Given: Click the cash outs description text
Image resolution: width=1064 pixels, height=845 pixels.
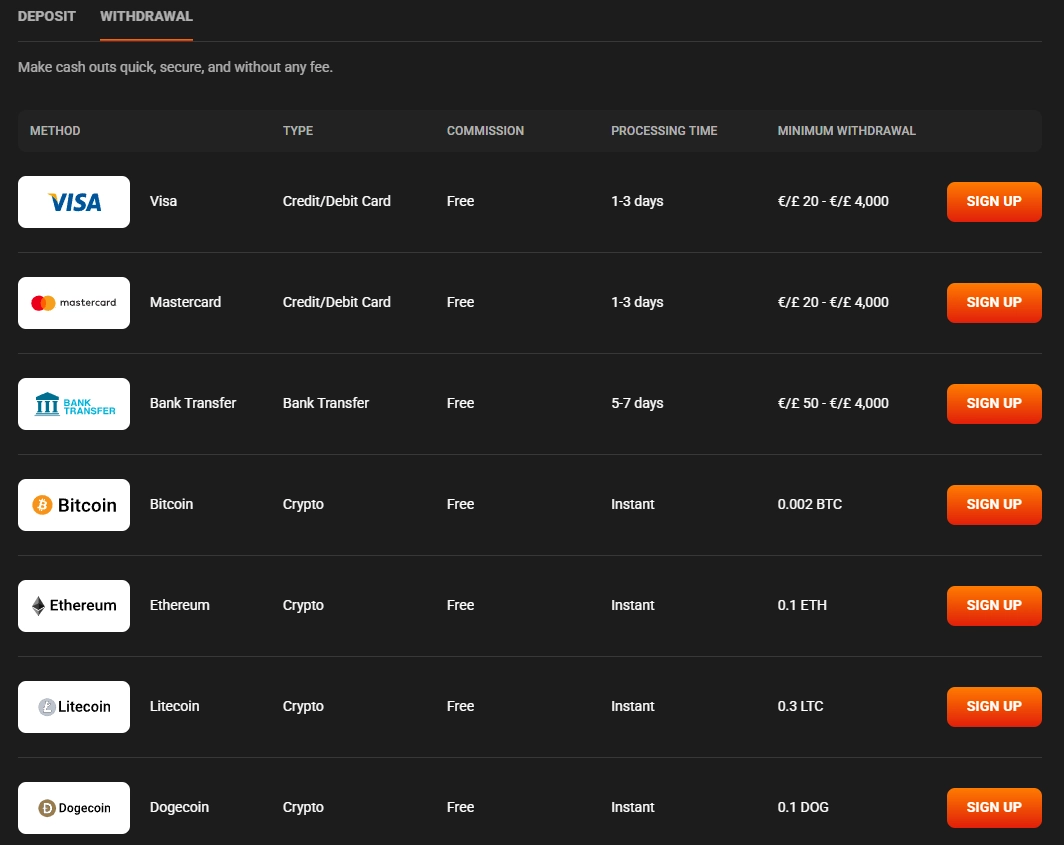Looking at the screenshot, I should coord(175,67).
